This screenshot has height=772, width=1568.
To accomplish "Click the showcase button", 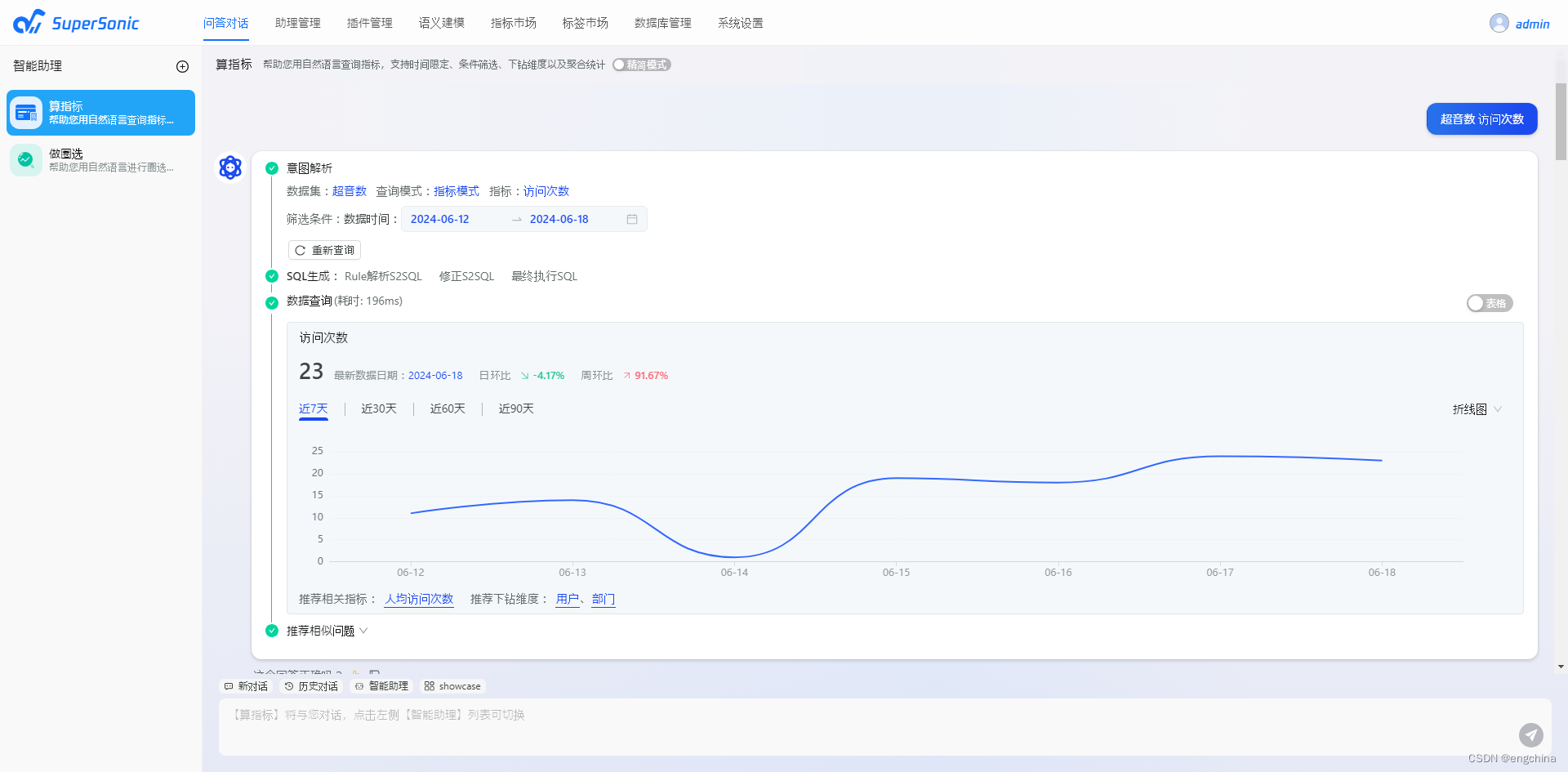I will click(452, 686).
